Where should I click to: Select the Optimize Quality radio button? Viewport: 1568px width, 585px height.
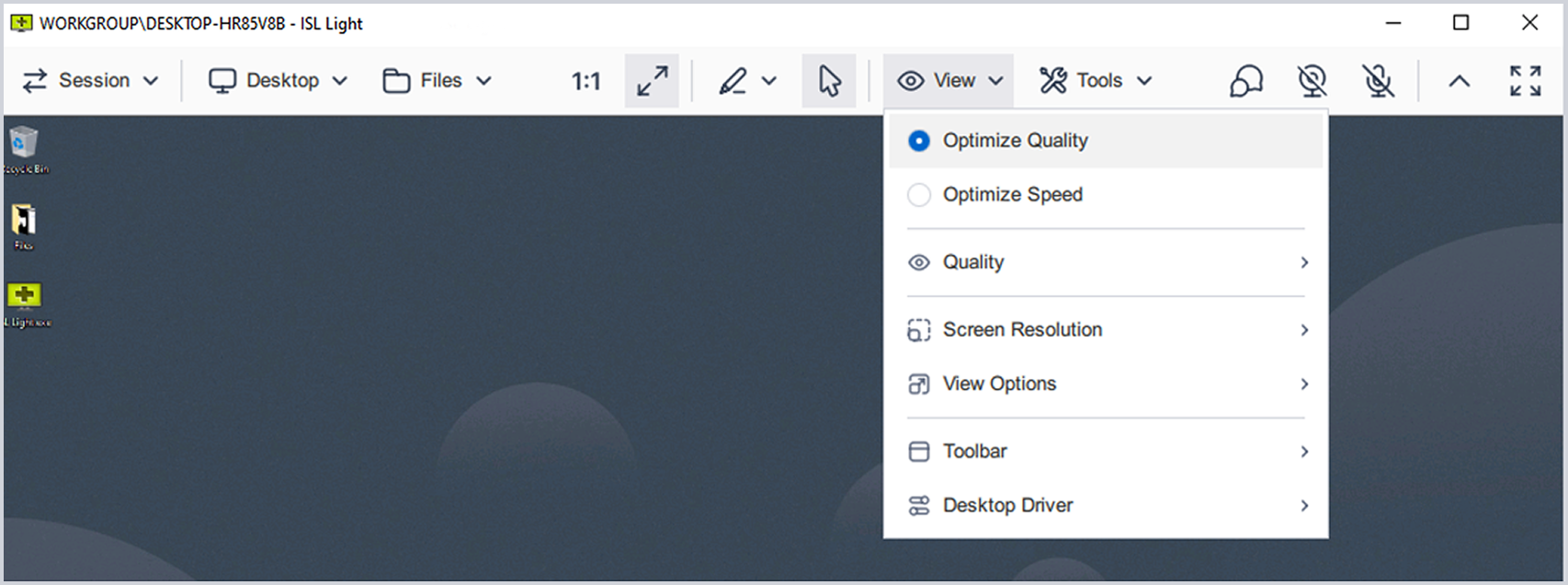click(x=919, y=141)
